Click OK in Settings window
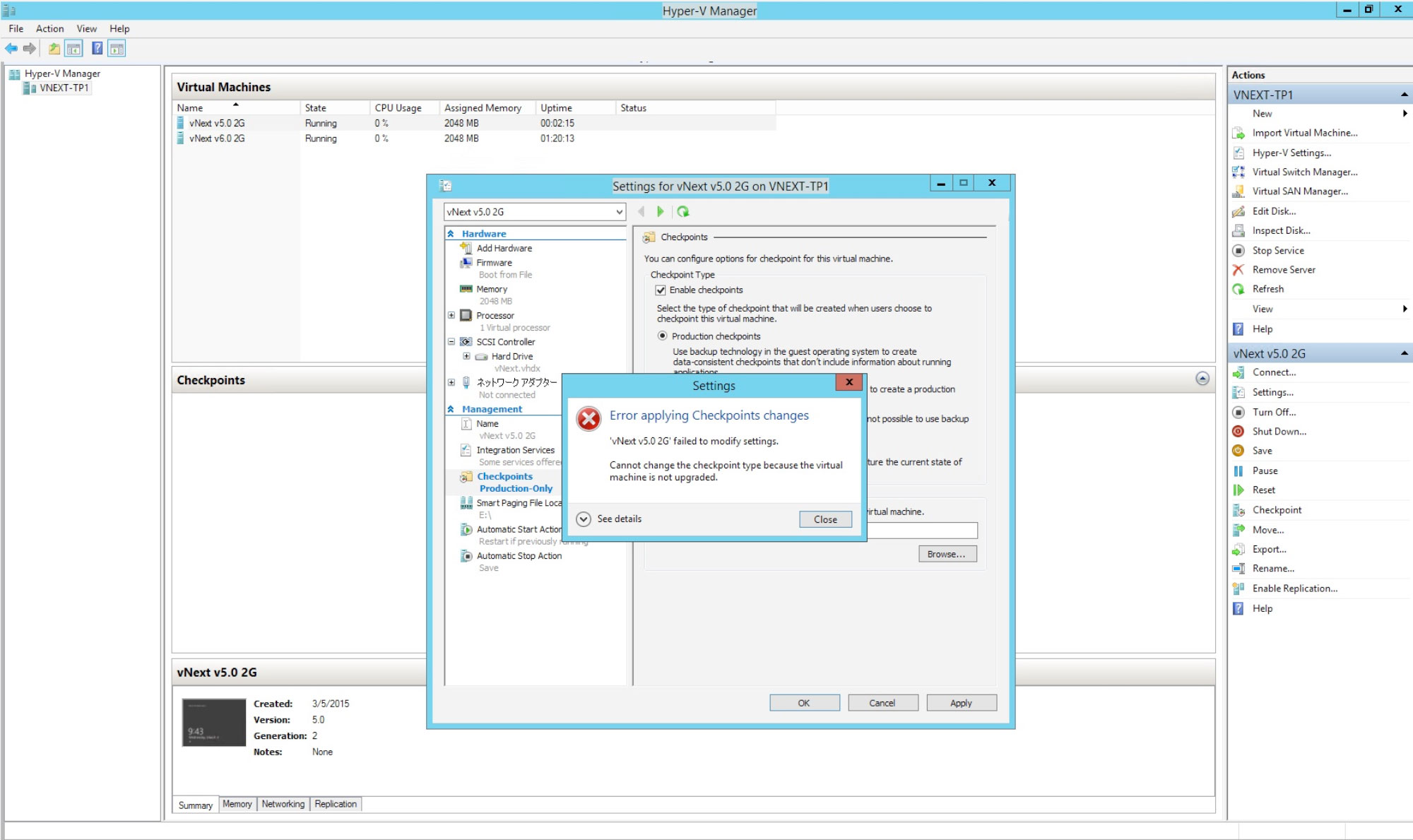 (804, 703)
